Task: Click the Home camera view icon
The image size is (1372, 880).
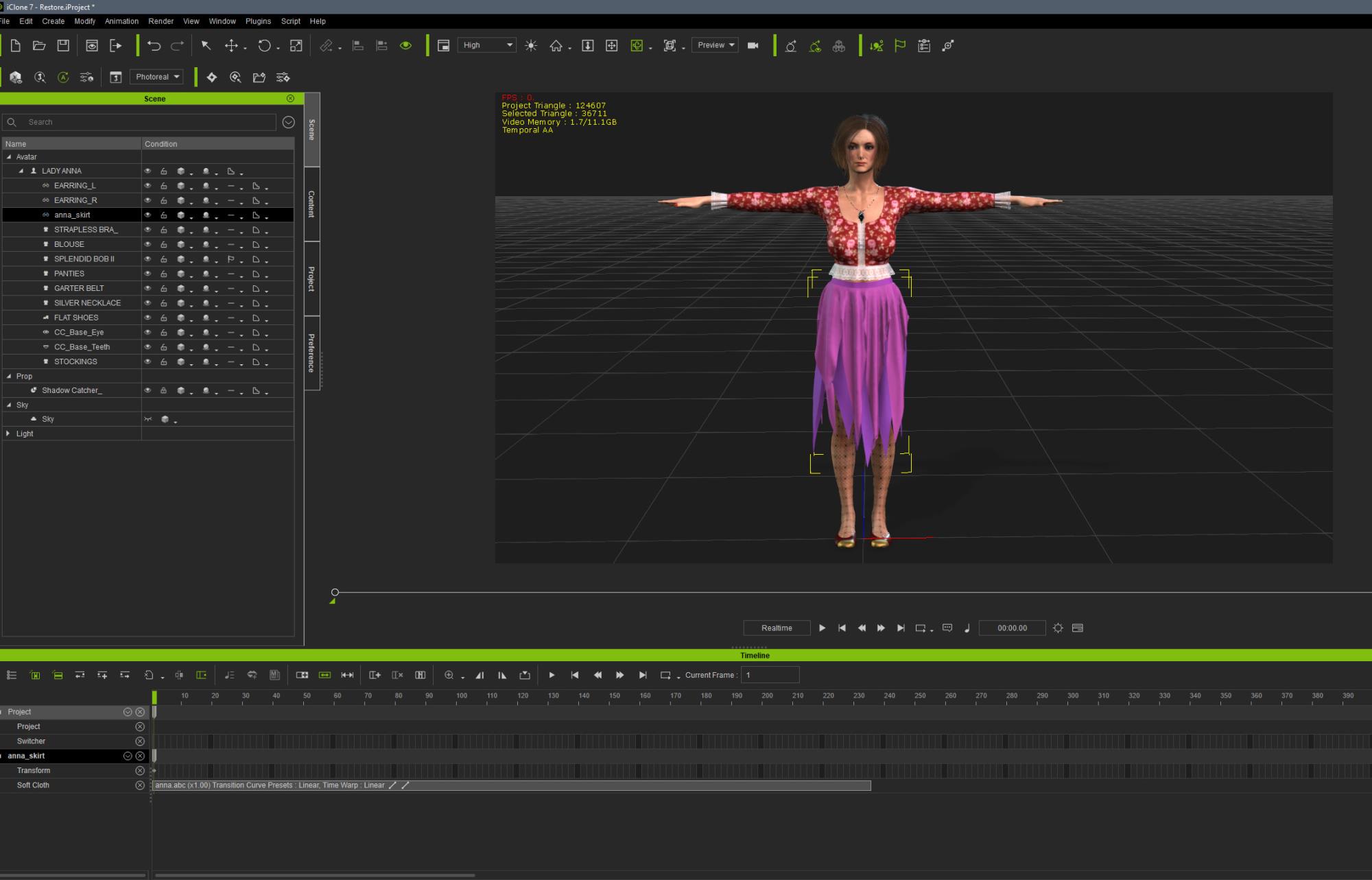Action: [556, 46]
